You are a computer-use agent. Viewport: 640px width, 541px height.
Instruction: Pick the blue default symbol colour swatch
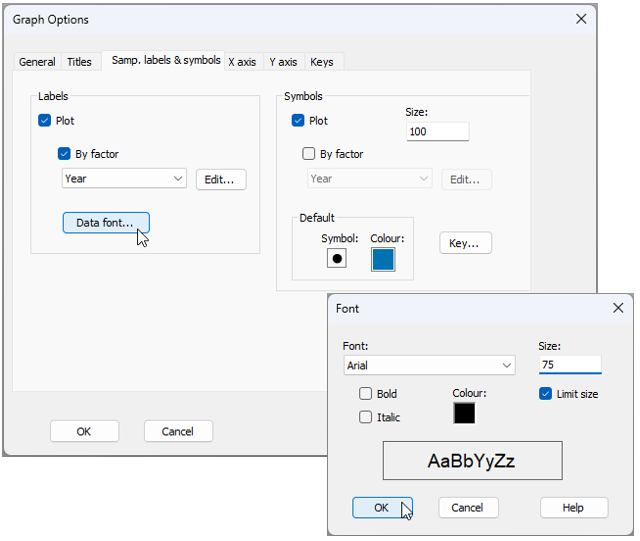[383, 259]
